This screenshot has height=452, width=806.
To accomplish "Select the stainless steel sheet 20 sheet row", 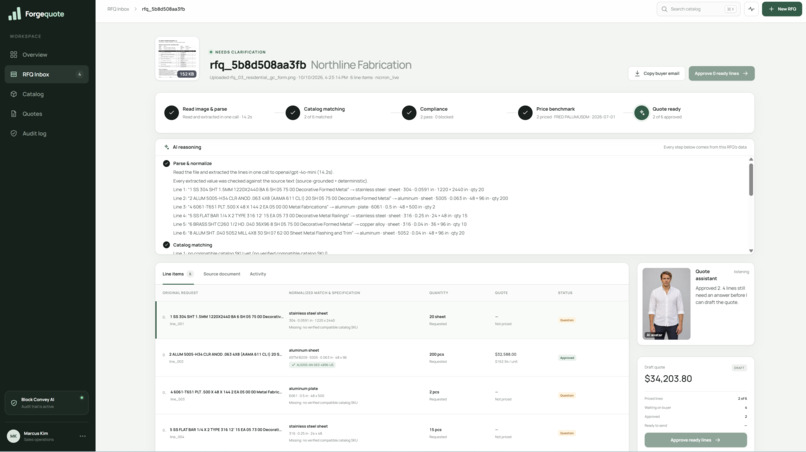I will 392,320.
